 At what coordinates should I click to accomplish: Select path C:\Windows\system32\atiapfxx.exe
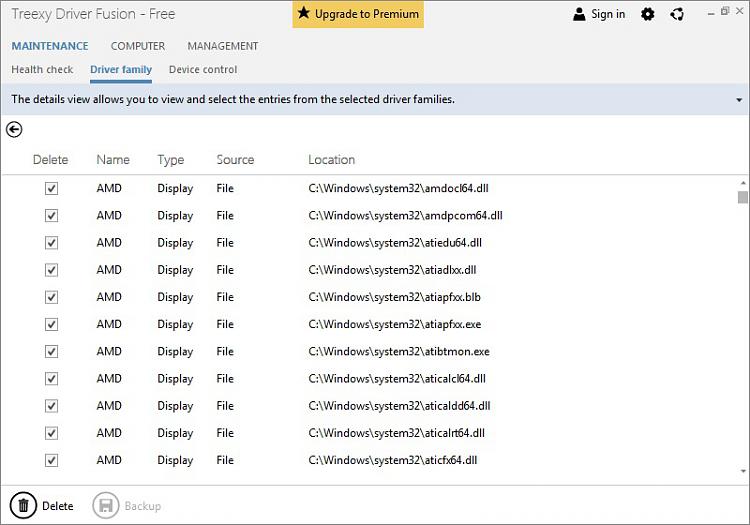395,325
